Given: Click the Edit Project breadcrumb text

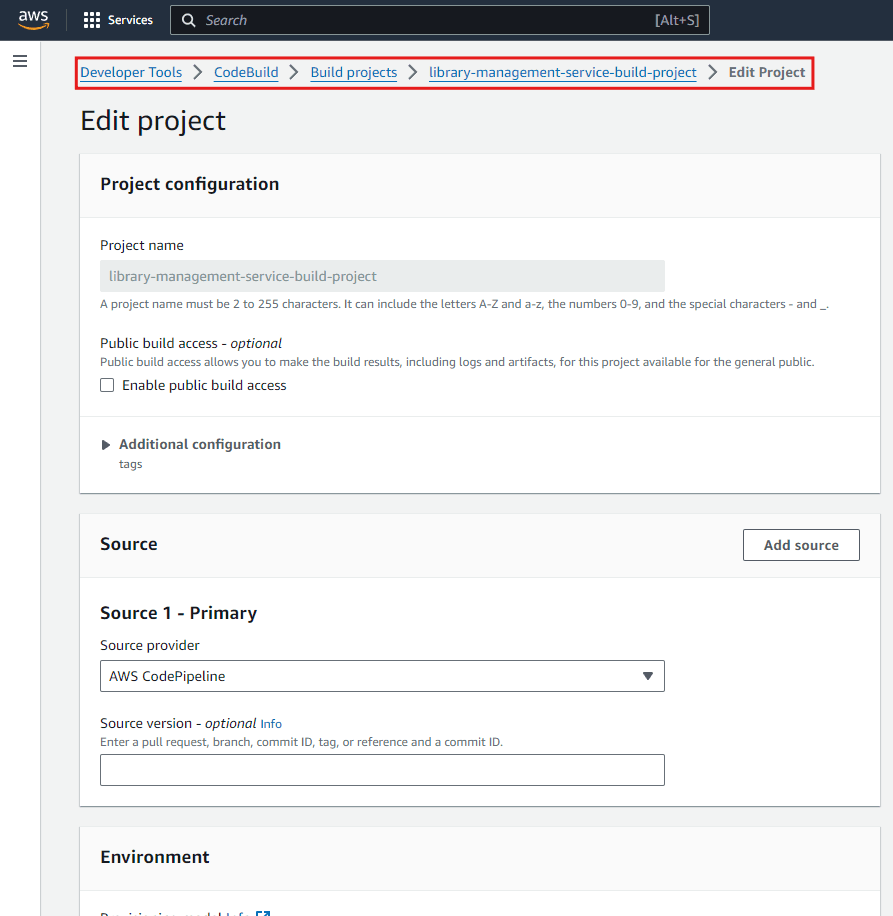Looking at the screenshot, I should coord(766,72).
